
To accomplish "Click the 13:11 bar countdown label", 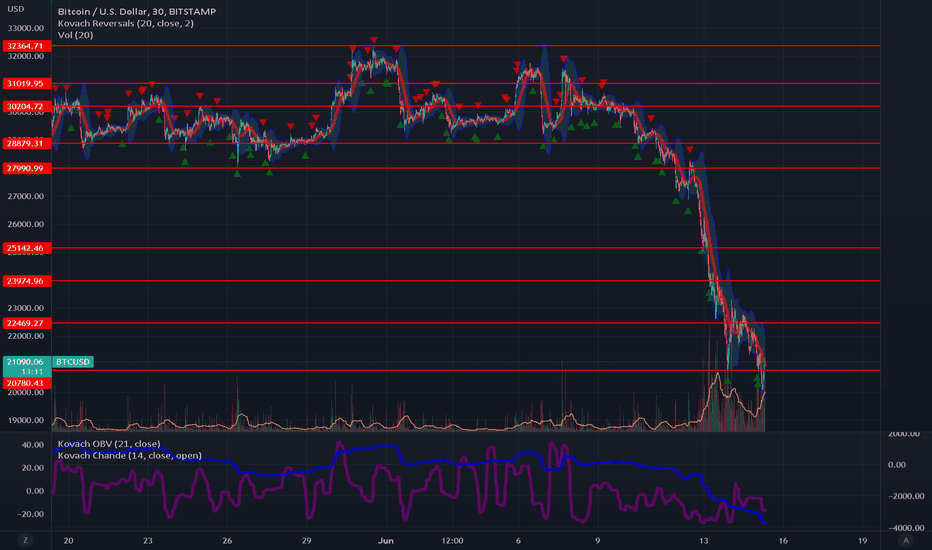I will coord(32,372).
